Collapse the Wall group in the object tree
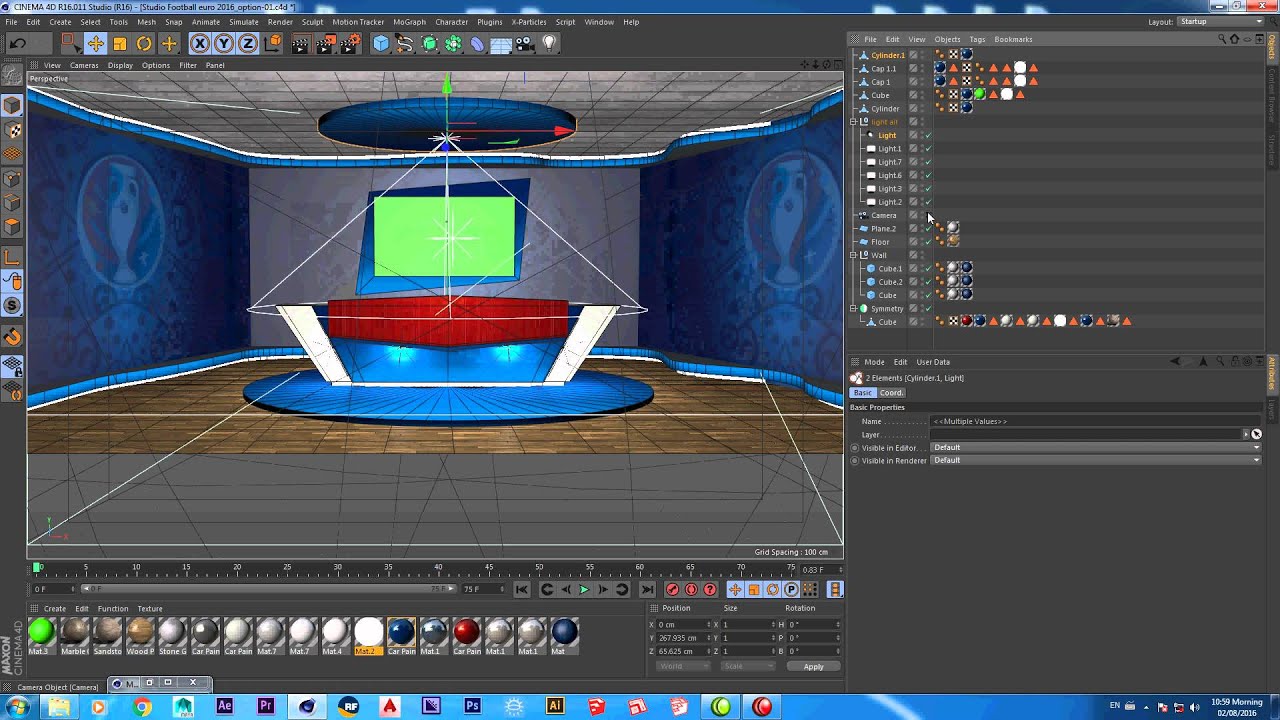 [x=853, y=255]
